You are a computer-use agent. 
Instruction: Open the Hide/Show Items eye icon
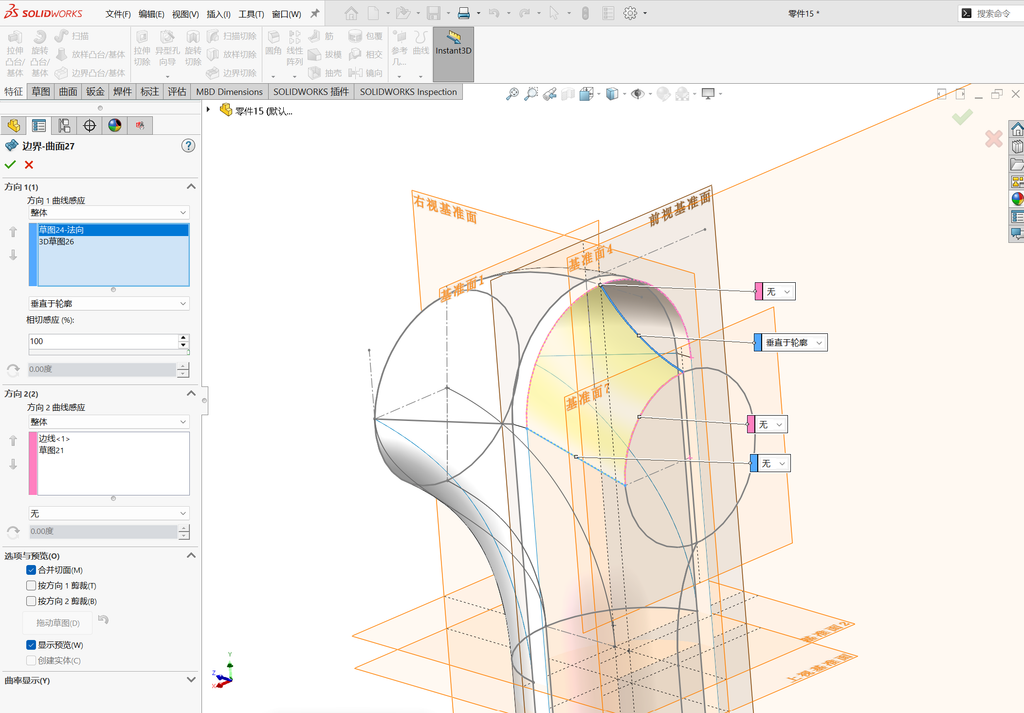pyautogui.click(x=637, y=94)
